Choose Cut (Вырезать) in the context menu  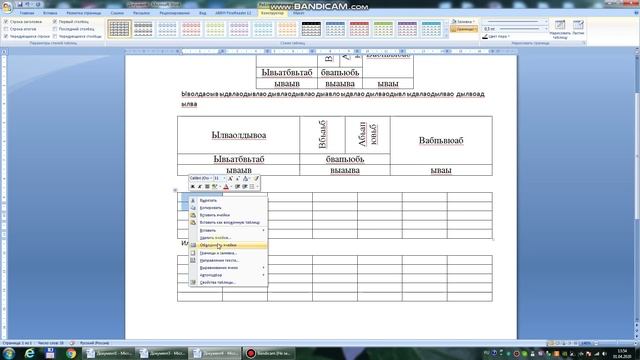tap(228, 200)
